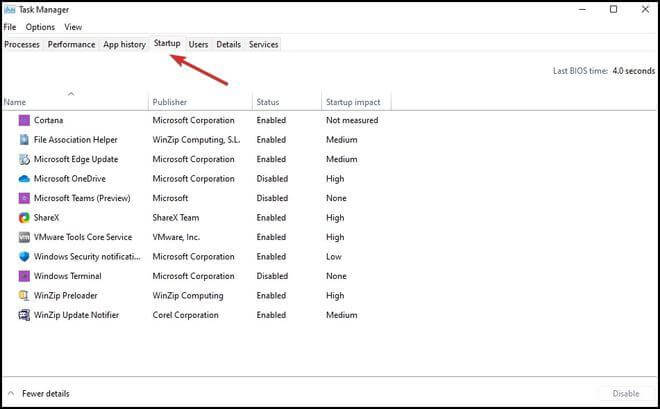Click Disabled status of Microsoft OneDrive
The height and width of the screenshot is (409, 660).
pyautogui.click(x=272, y=179)
